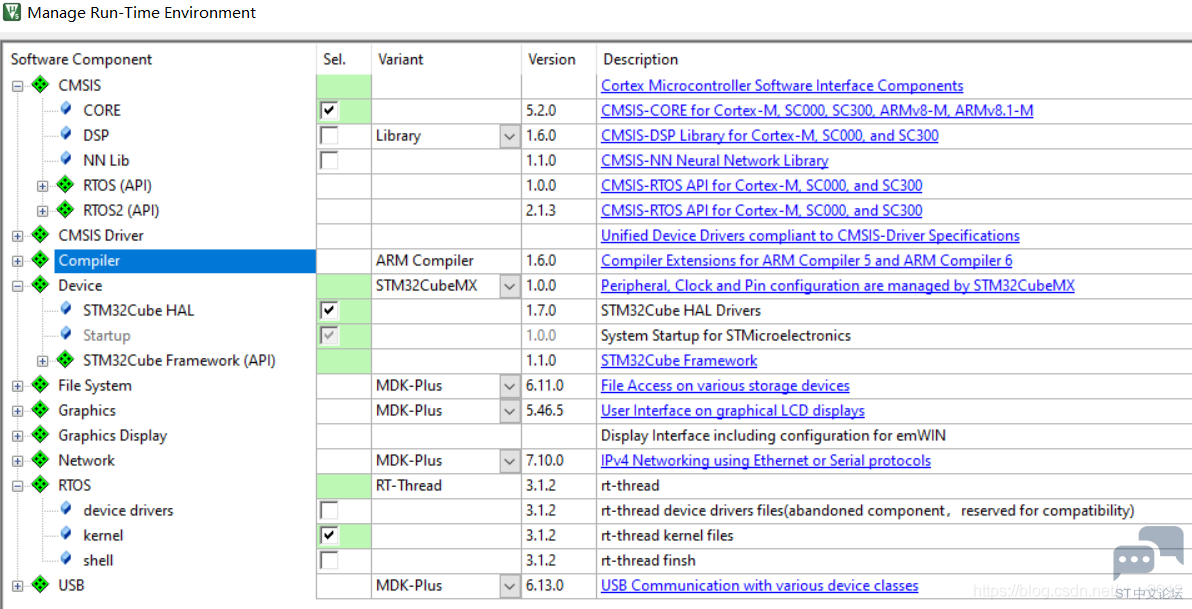Click the green Graphics Display icon

41,435
